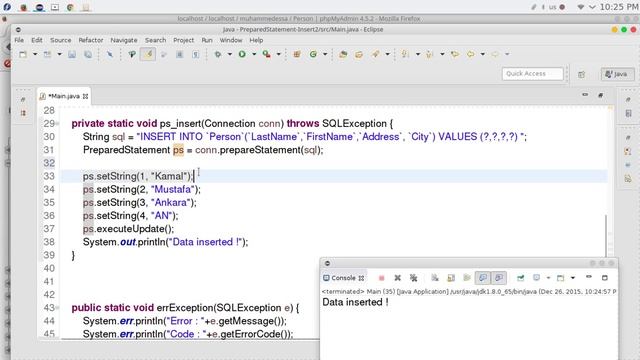The height and width of the screenshot is (360, 640).
Task: Click the Open Type toolbar icon
Action: point(343,54)
